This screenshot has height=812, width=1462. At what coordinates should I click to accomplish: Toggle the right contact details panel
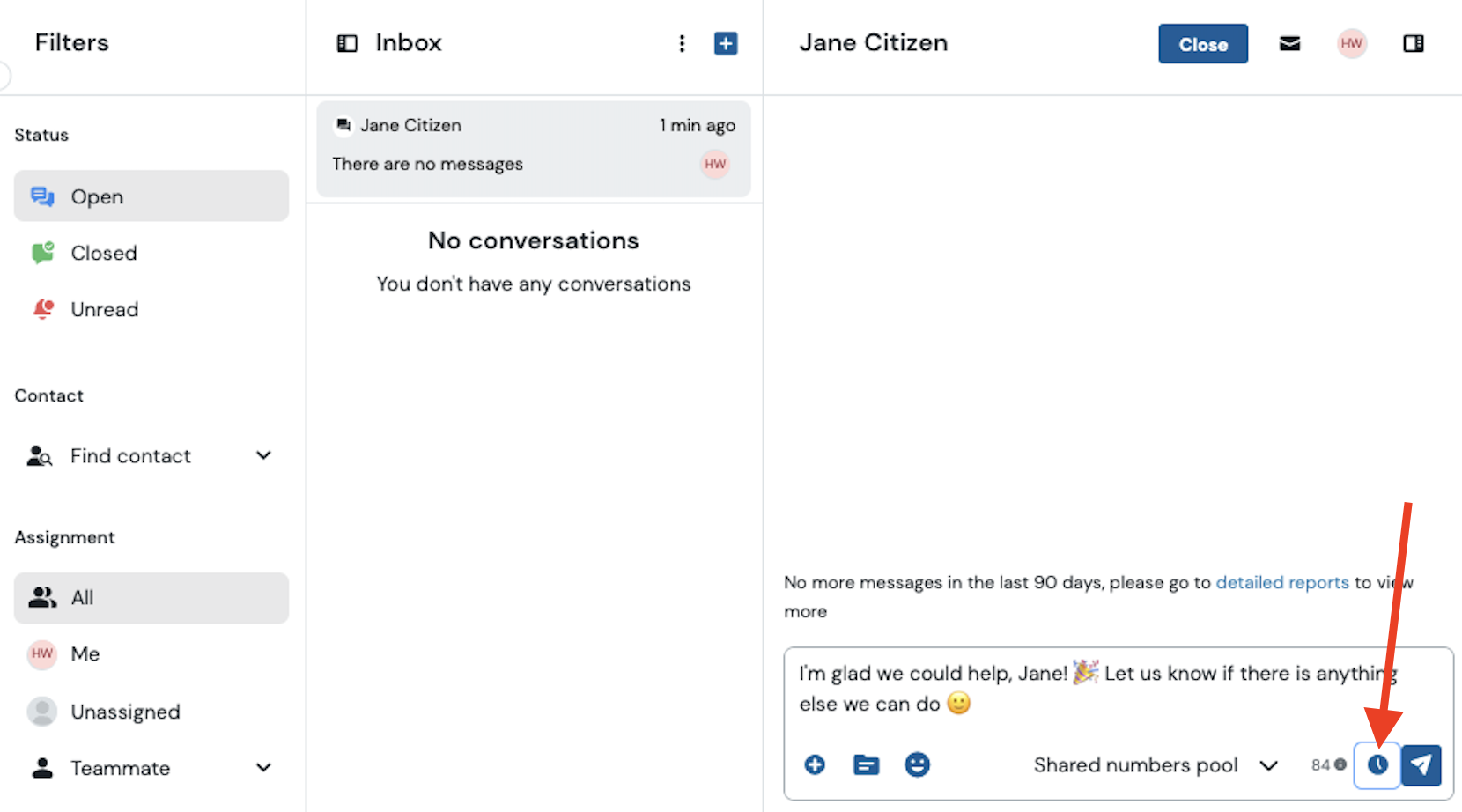1413,43
